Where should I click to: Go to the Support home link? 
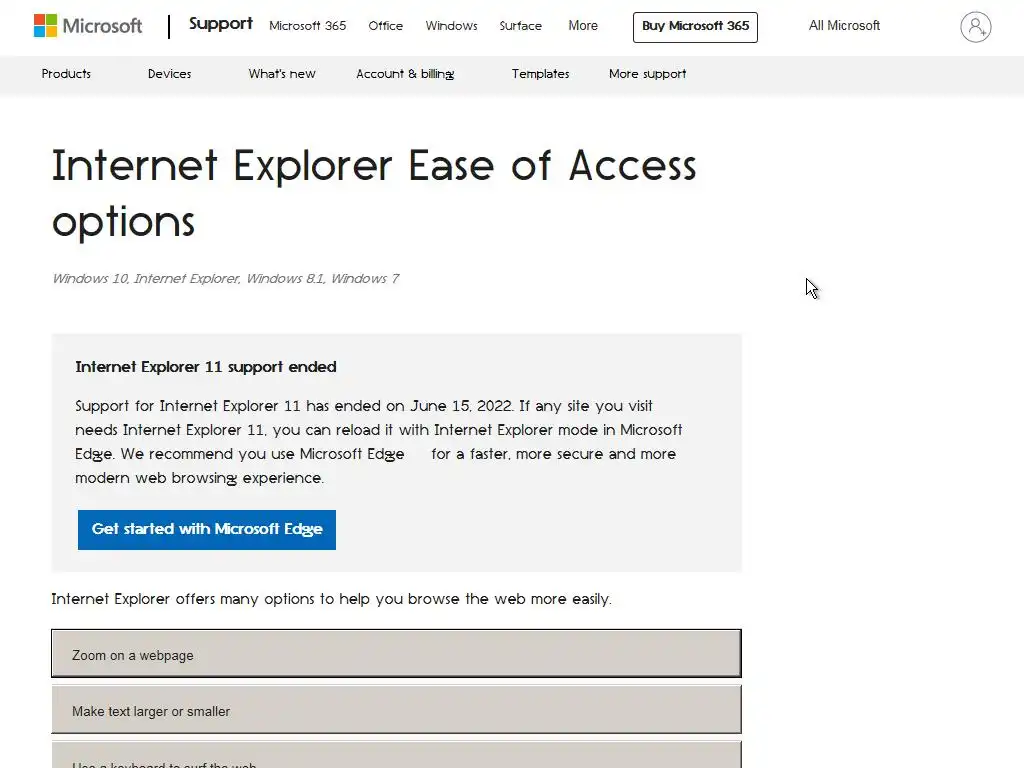coord(220,24)
